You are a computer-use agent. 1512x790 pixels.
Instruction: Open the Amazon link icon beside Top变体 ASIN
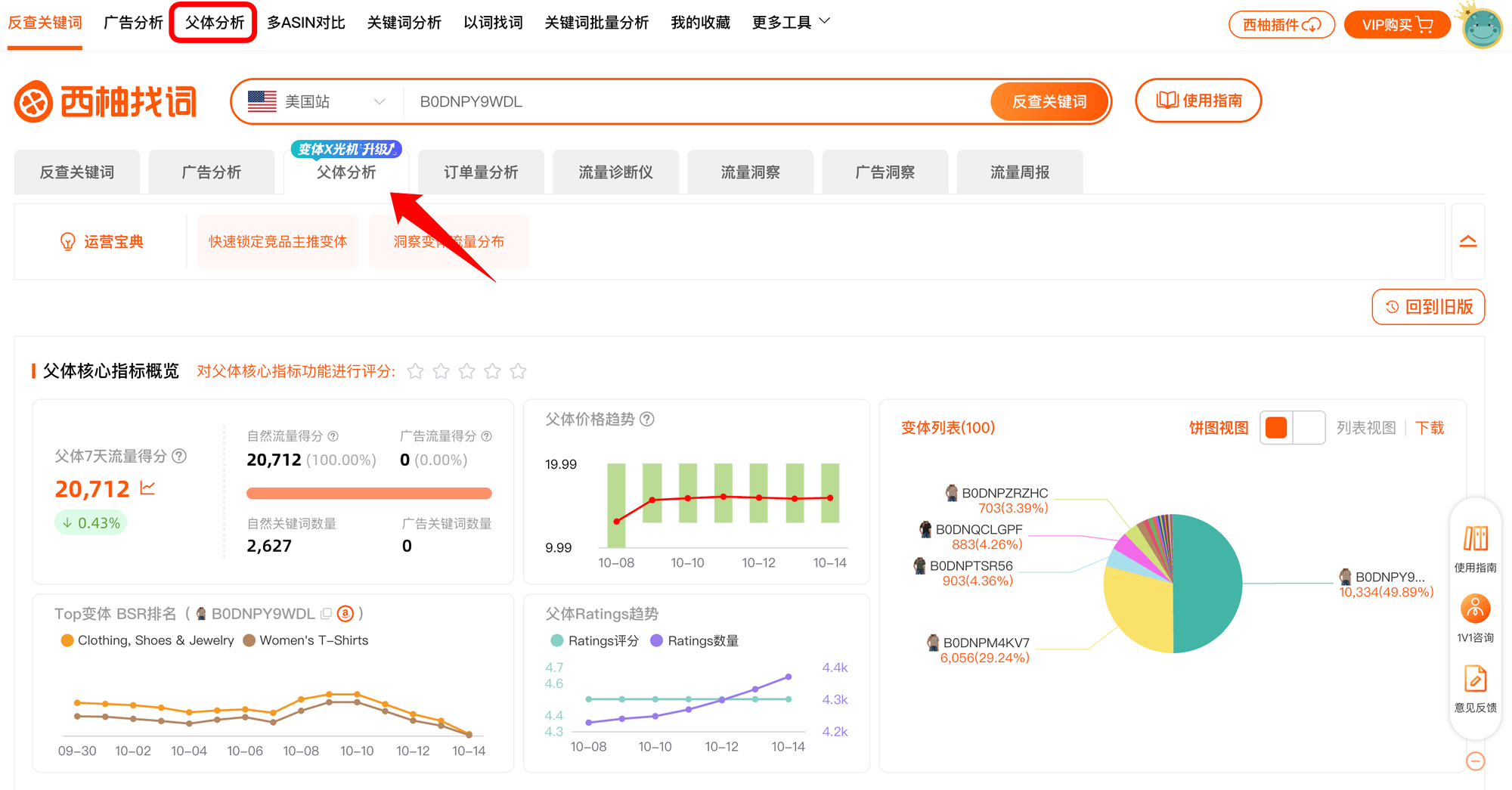(x=345, y=614)
